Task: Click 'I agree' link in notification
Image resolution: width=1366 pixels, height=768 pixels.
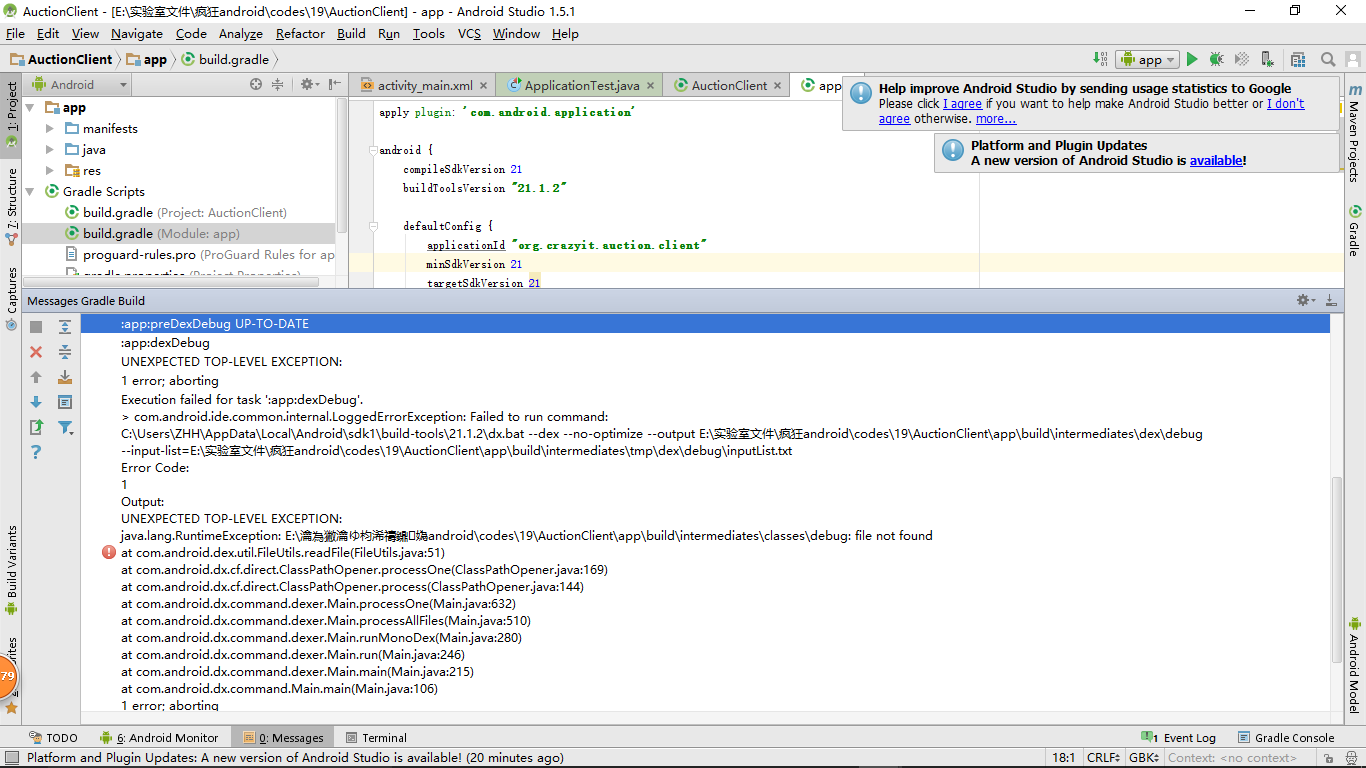Action: [962, 104]
